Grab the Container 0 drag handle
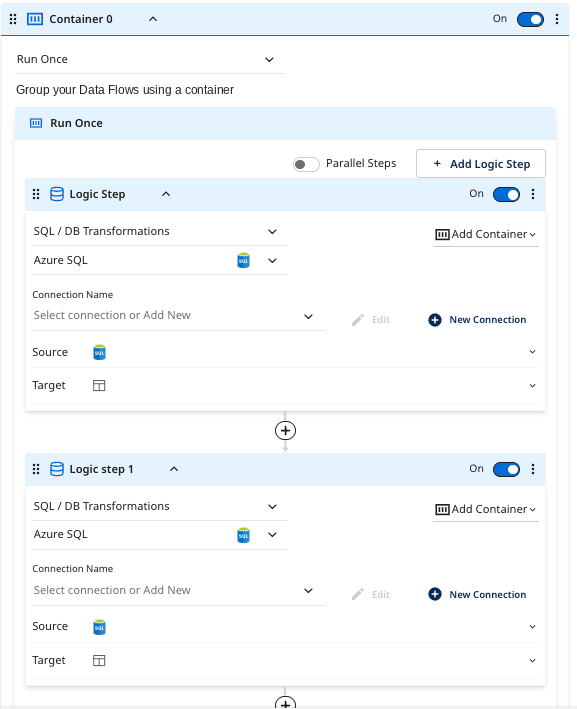Image resolution: width=577 pixels, height=709 pixels. (x=13, y=19)
